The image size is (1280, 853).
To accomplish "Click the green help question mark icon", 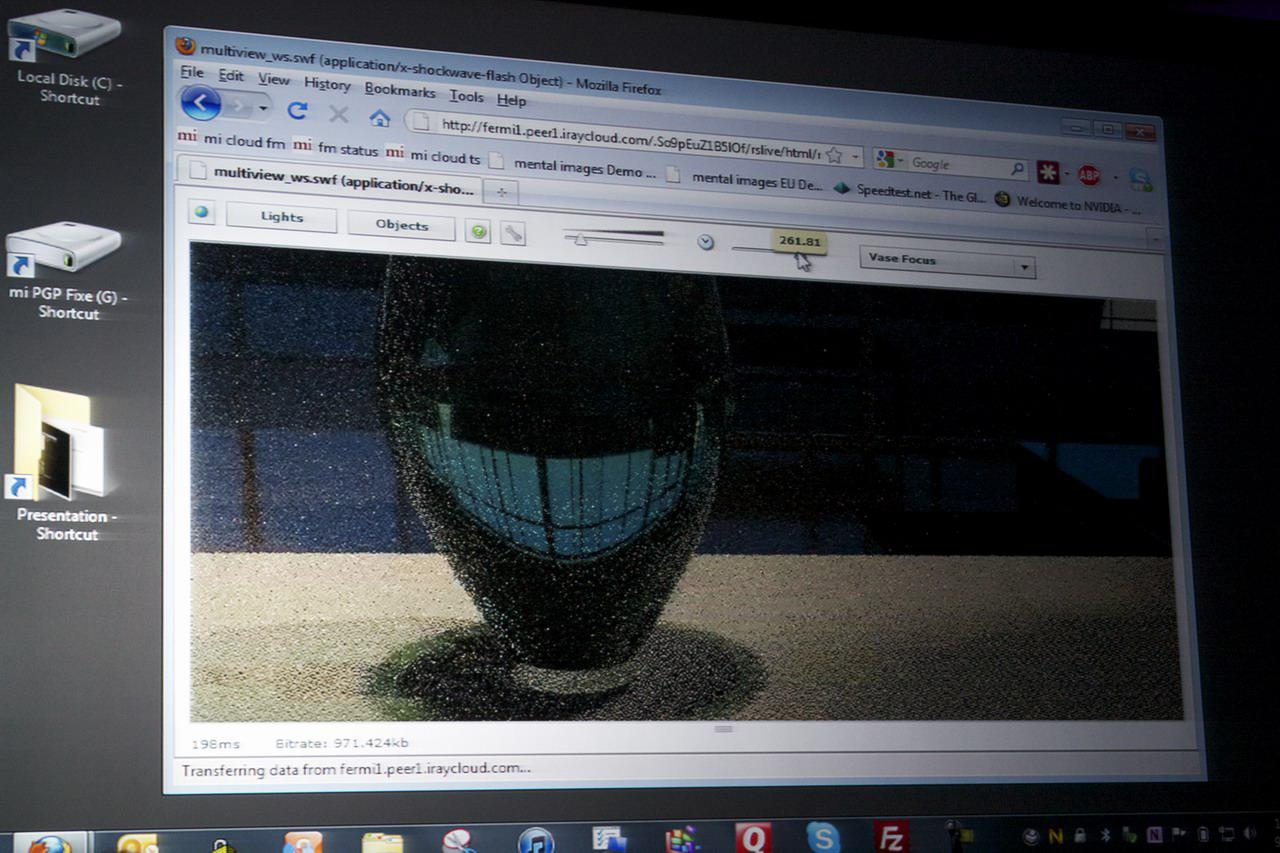I will tap(478, 232).
